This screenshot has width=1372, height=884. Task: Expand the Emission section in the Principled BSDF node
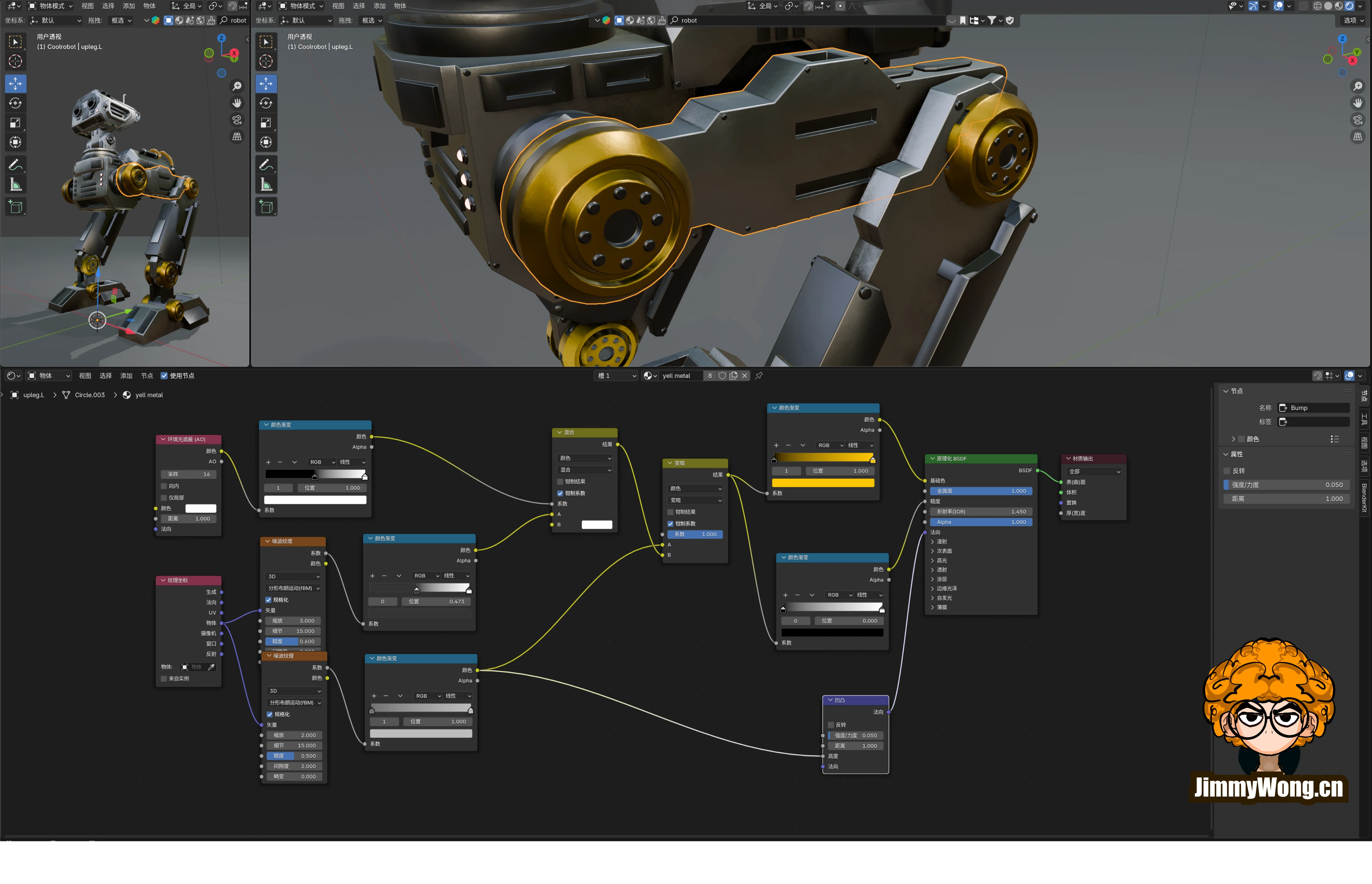(941, 598)
